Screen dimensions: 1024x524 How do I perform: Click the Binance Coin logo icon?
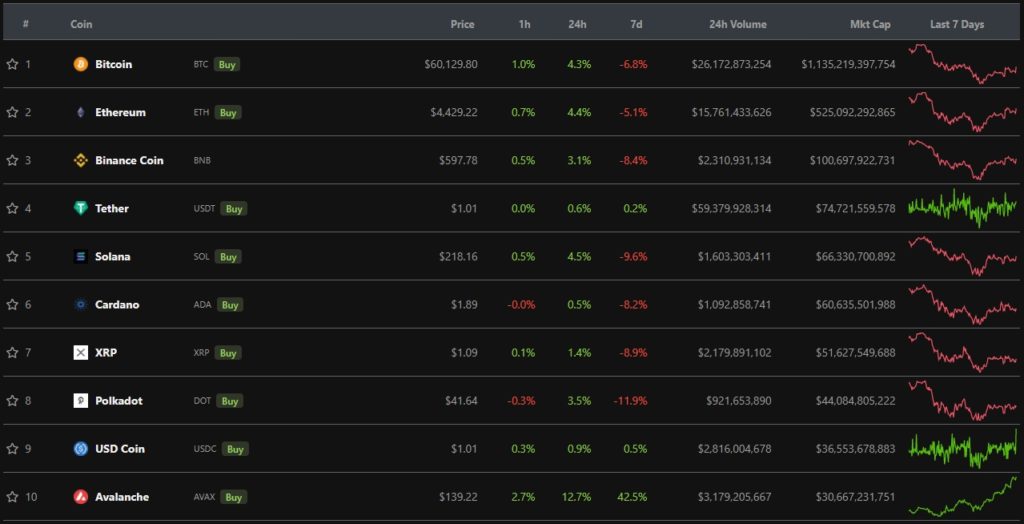(81, 160)
